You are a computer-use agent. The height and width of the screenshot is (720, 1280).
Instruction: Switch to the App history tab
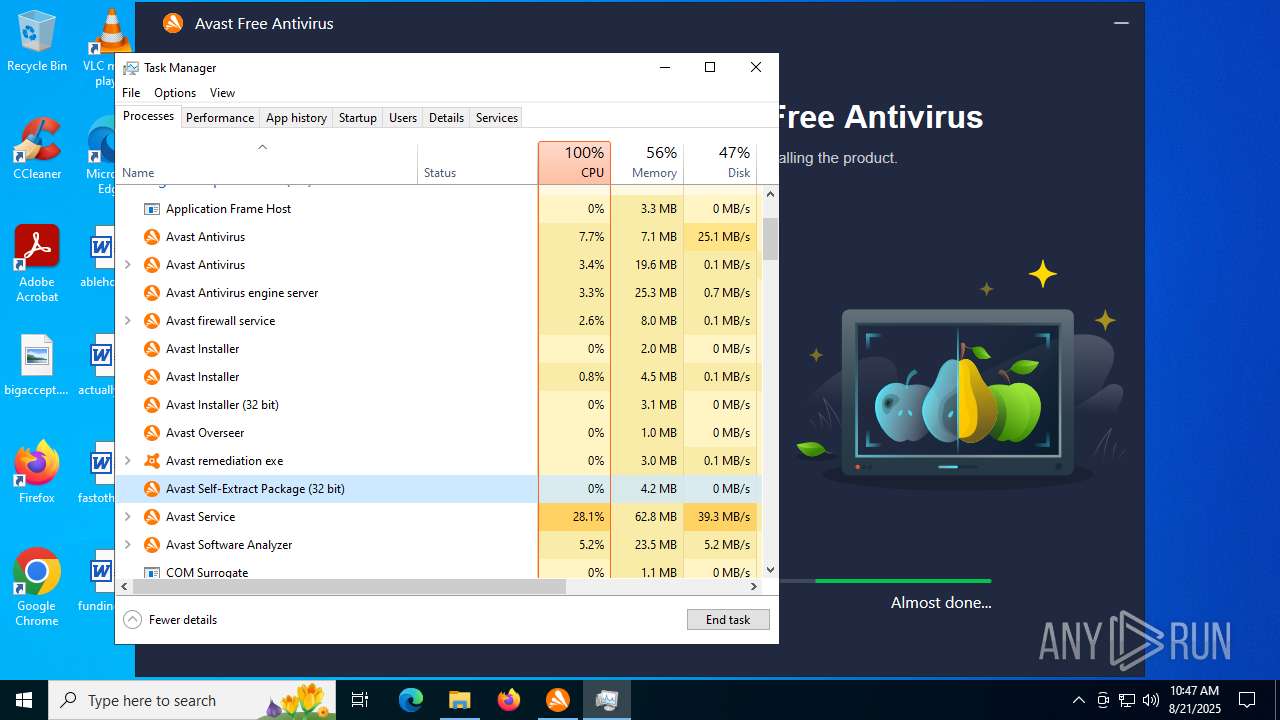[x=296, y=117]
